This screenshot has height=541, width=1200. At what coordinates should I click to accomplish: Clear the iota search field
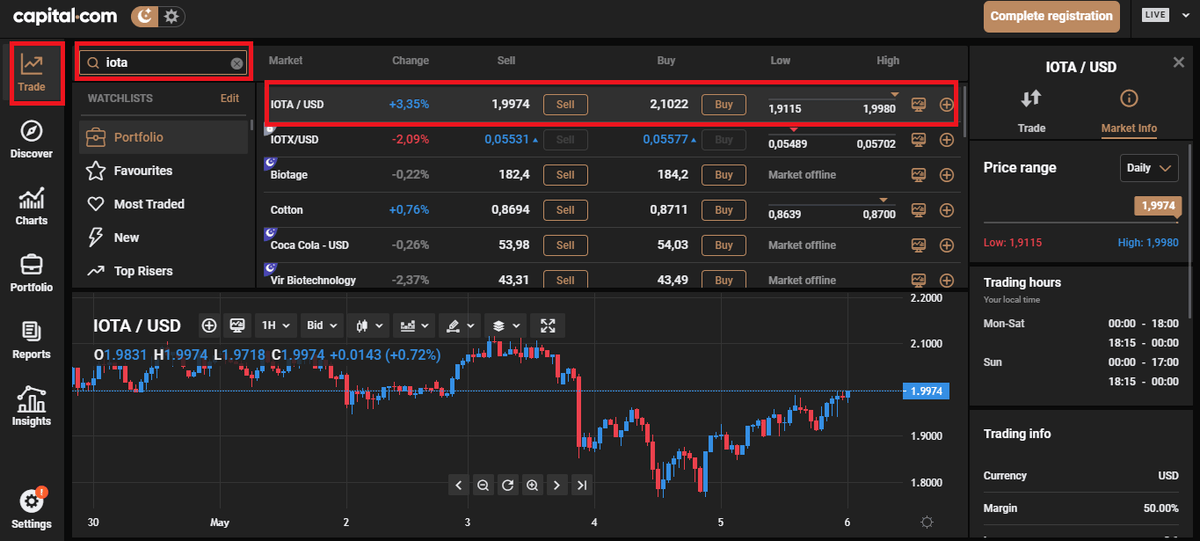(x=237, y=63)
